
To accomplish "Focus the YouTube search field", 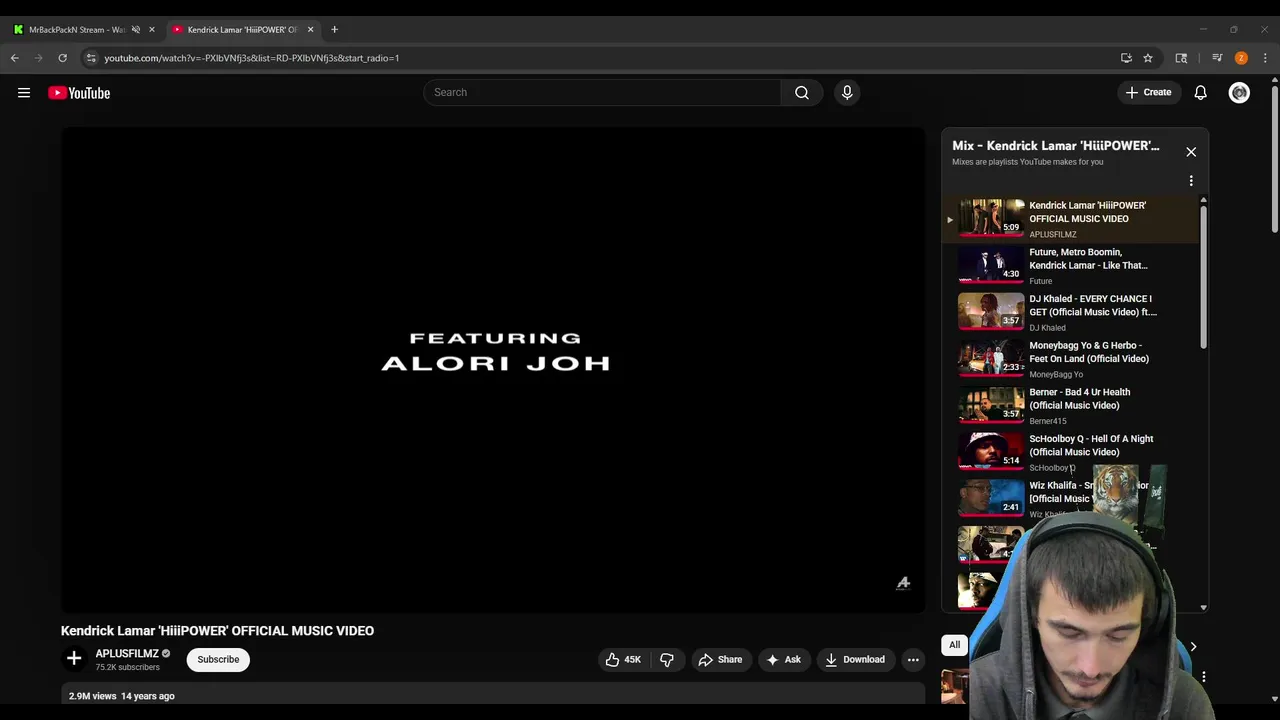I will (x=602, y=92).
